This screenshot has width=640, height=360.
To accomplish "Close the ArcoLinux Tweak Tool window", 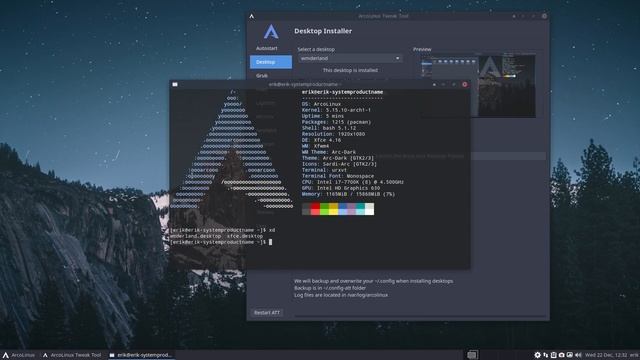I will [x=544, y=16].
